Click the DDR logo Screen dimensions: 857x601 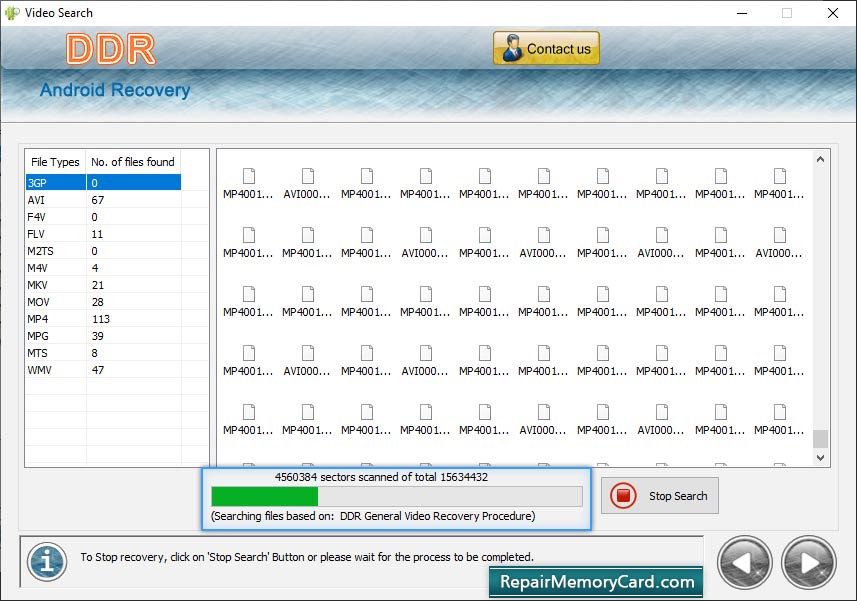pyautogui.click(x=111, y=49)
